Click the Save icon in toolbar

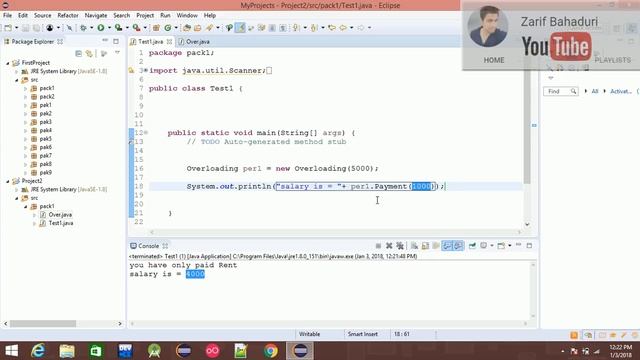coord(25,28)
